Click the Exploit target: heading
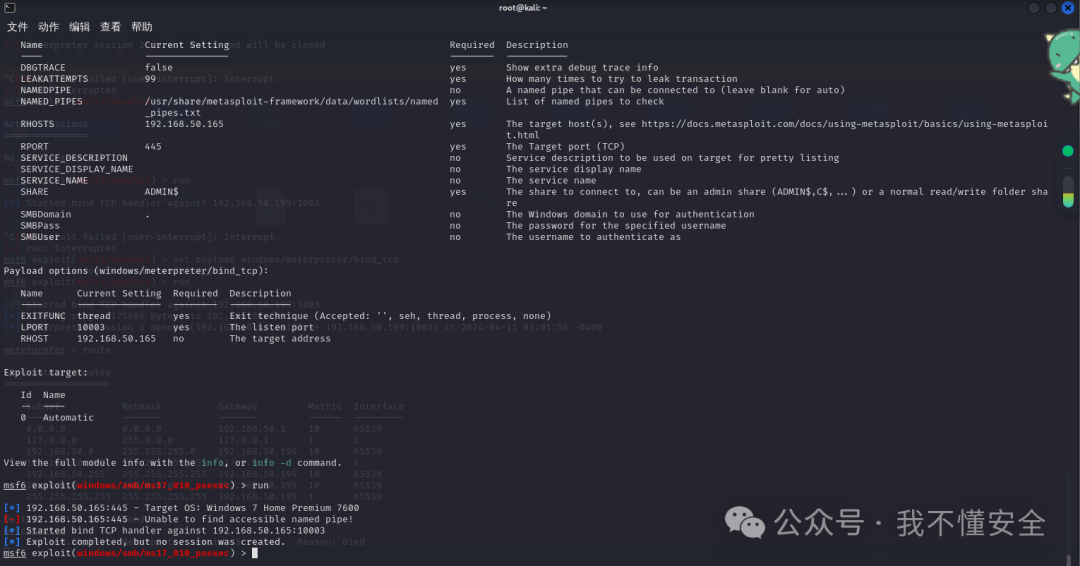The height and width of the screenshot is (566, 1080). click(45, 373)
